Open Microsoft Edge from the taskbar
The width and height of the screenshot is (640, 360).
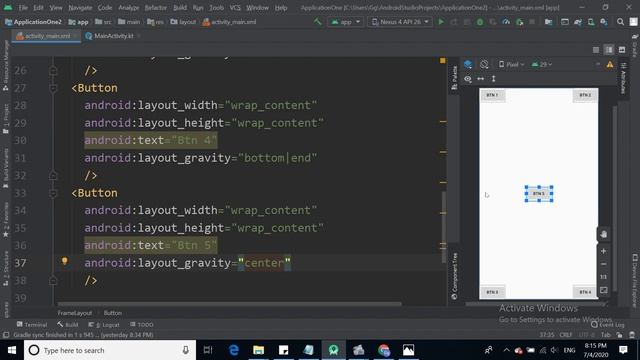[x=234, y=350]
